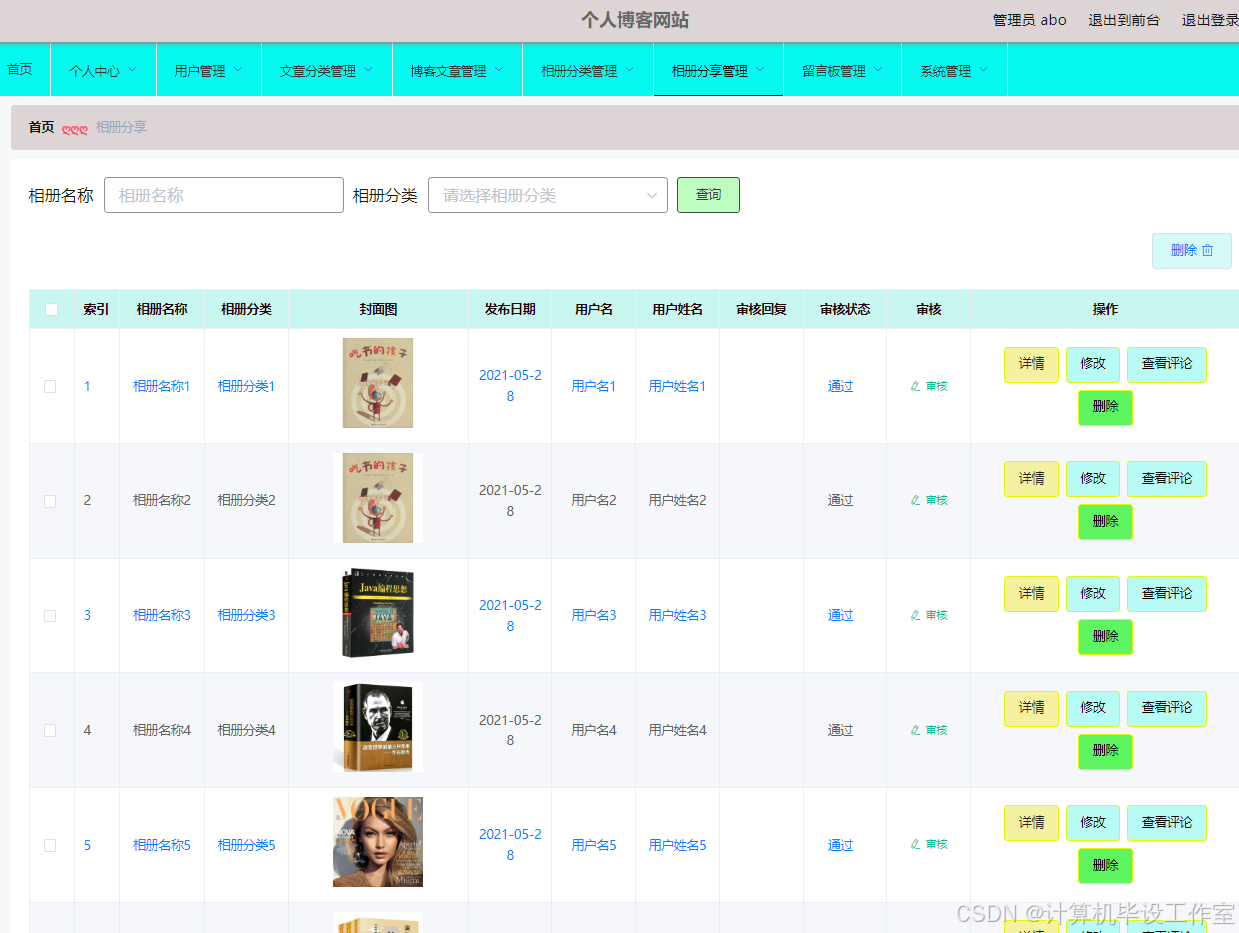Click the 审核 pencil icon in row 相册名称3

click(x=915, y=615)
